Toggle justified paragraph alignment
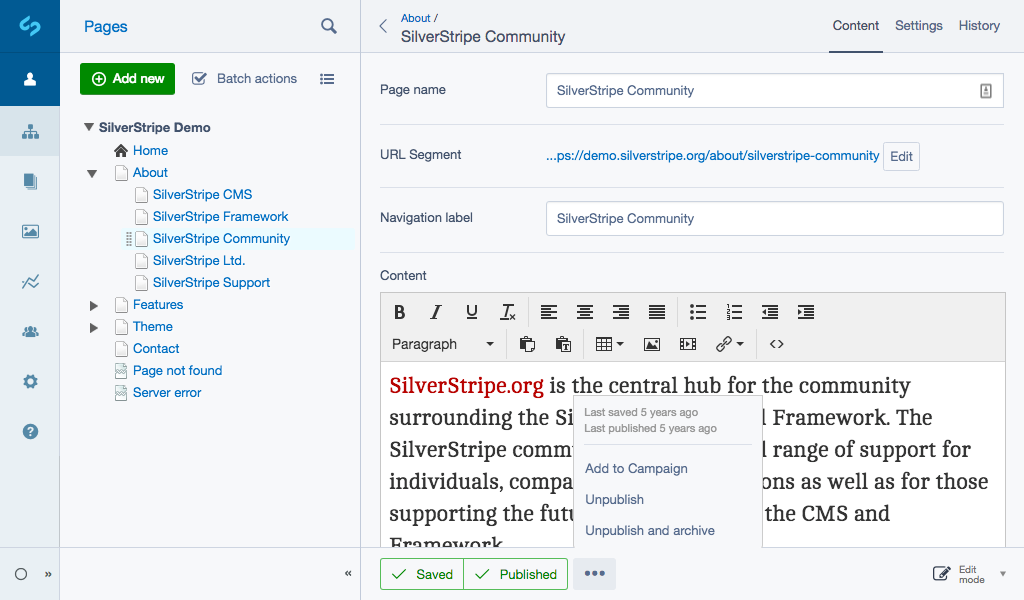 [x=656, y=312]
